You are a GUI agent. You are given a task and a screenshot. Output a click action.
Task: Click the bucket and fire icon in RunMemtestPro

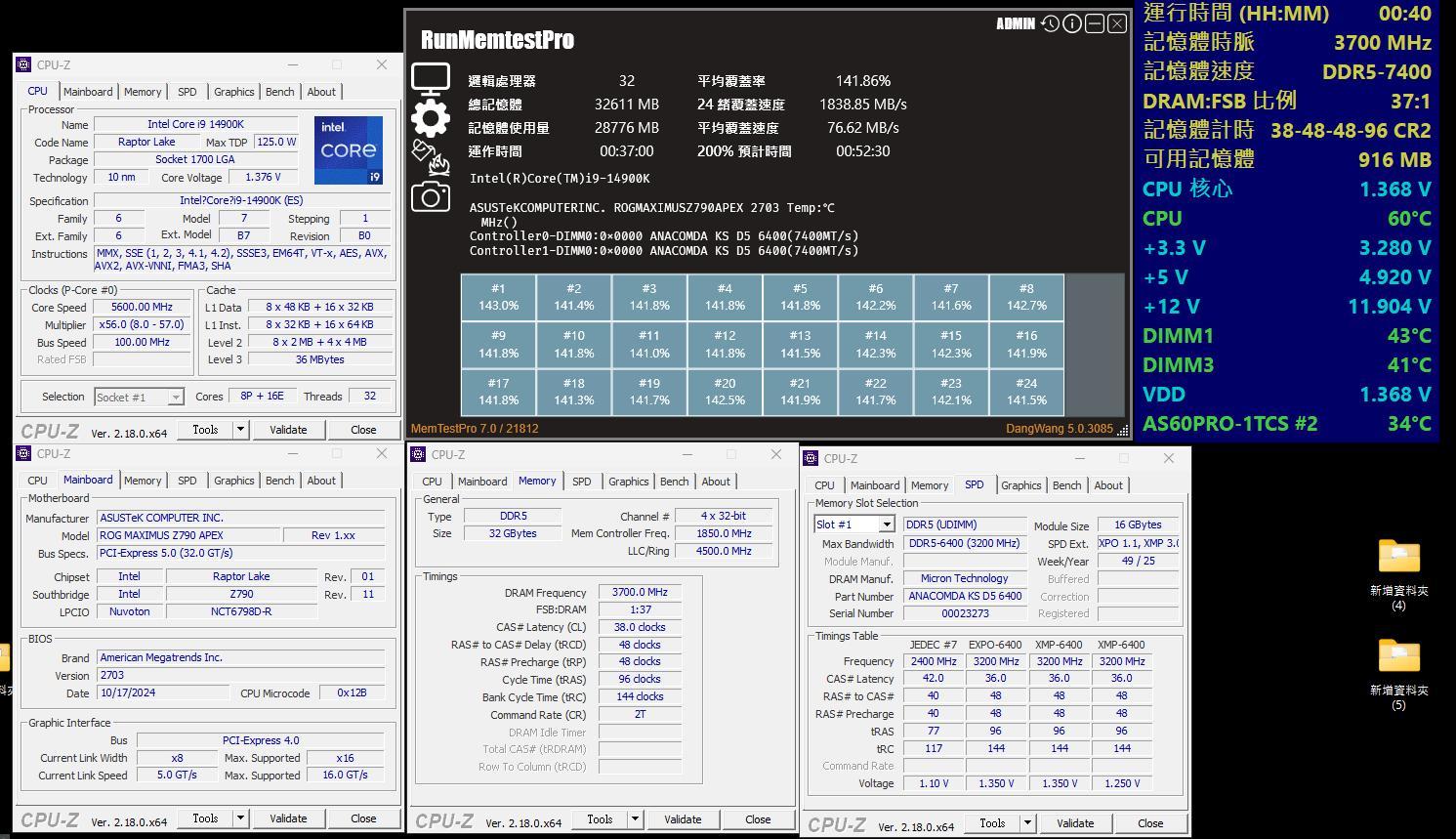430,156
